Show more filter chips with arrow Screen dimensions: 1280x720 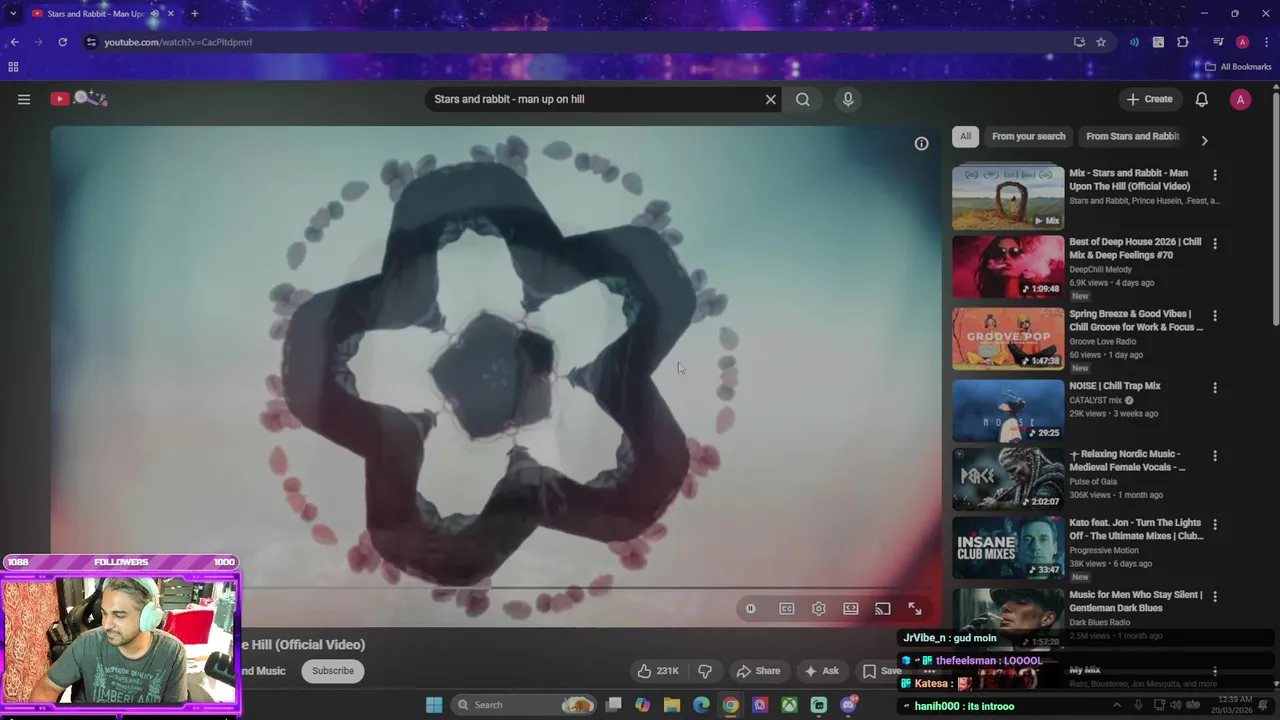pos(1204,141)
